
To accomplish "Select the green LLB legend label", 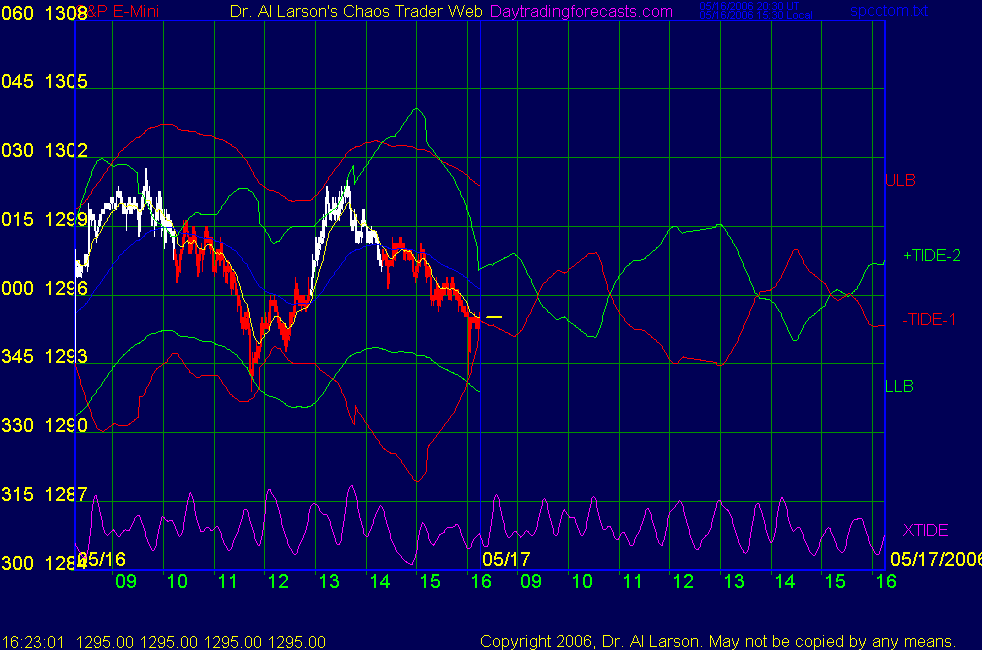I will 899,386.
